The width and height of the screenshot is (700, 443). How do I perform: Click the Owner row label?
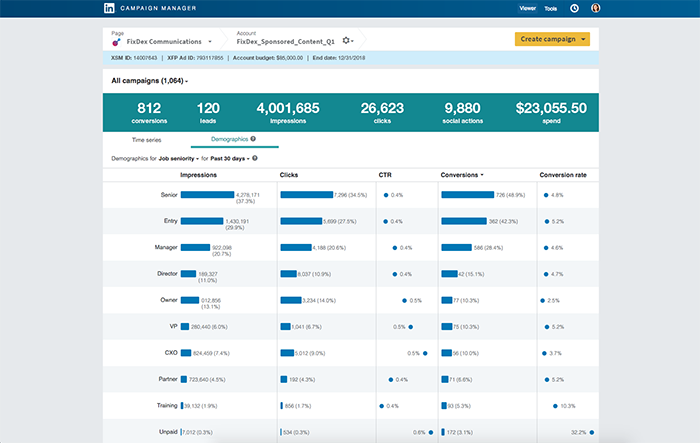pyautogui.click(x=169, y=300)
